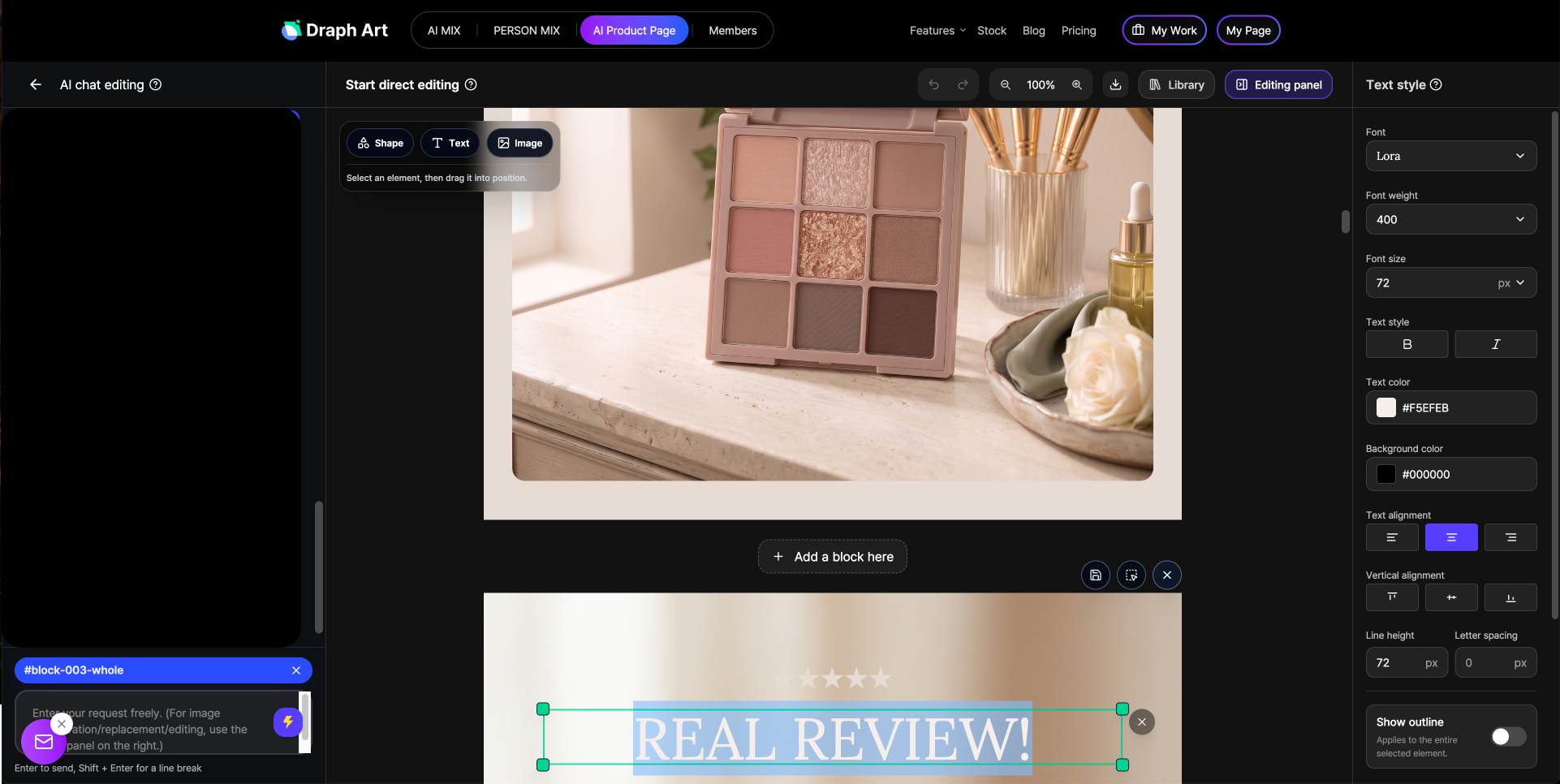Toggle bold text style
This screenshot has width=1560, height=784.
coord(1407,344)
